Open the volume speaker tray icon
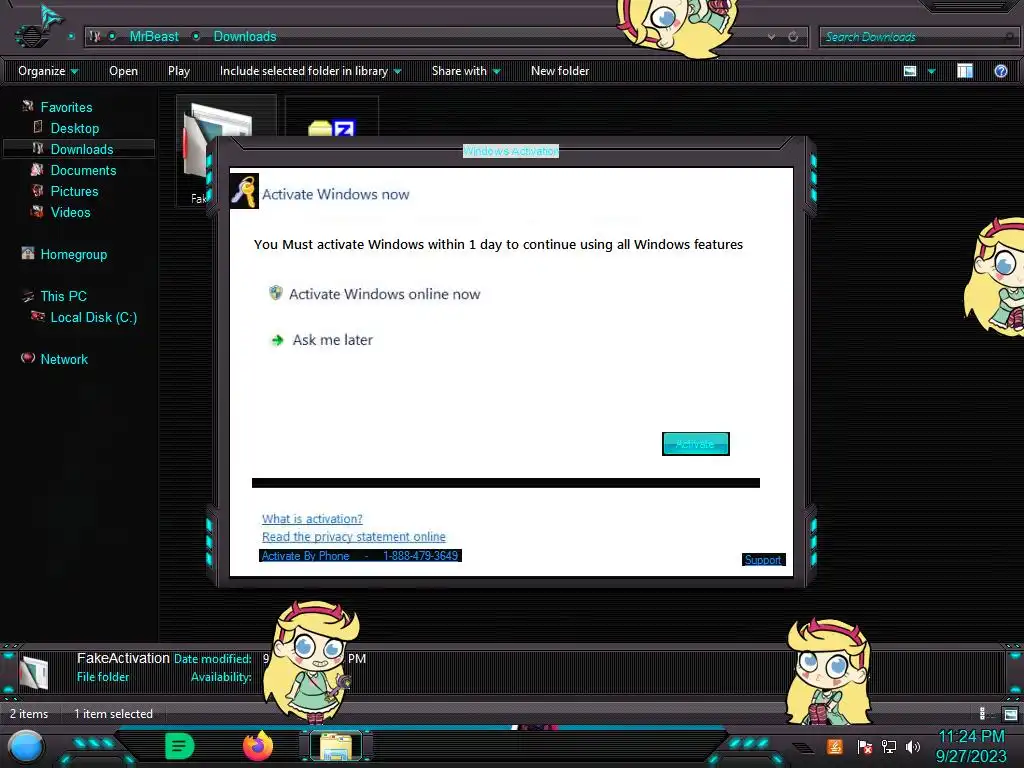Image resolution: width=1024 pixels, height=768 pixels. 912,746
